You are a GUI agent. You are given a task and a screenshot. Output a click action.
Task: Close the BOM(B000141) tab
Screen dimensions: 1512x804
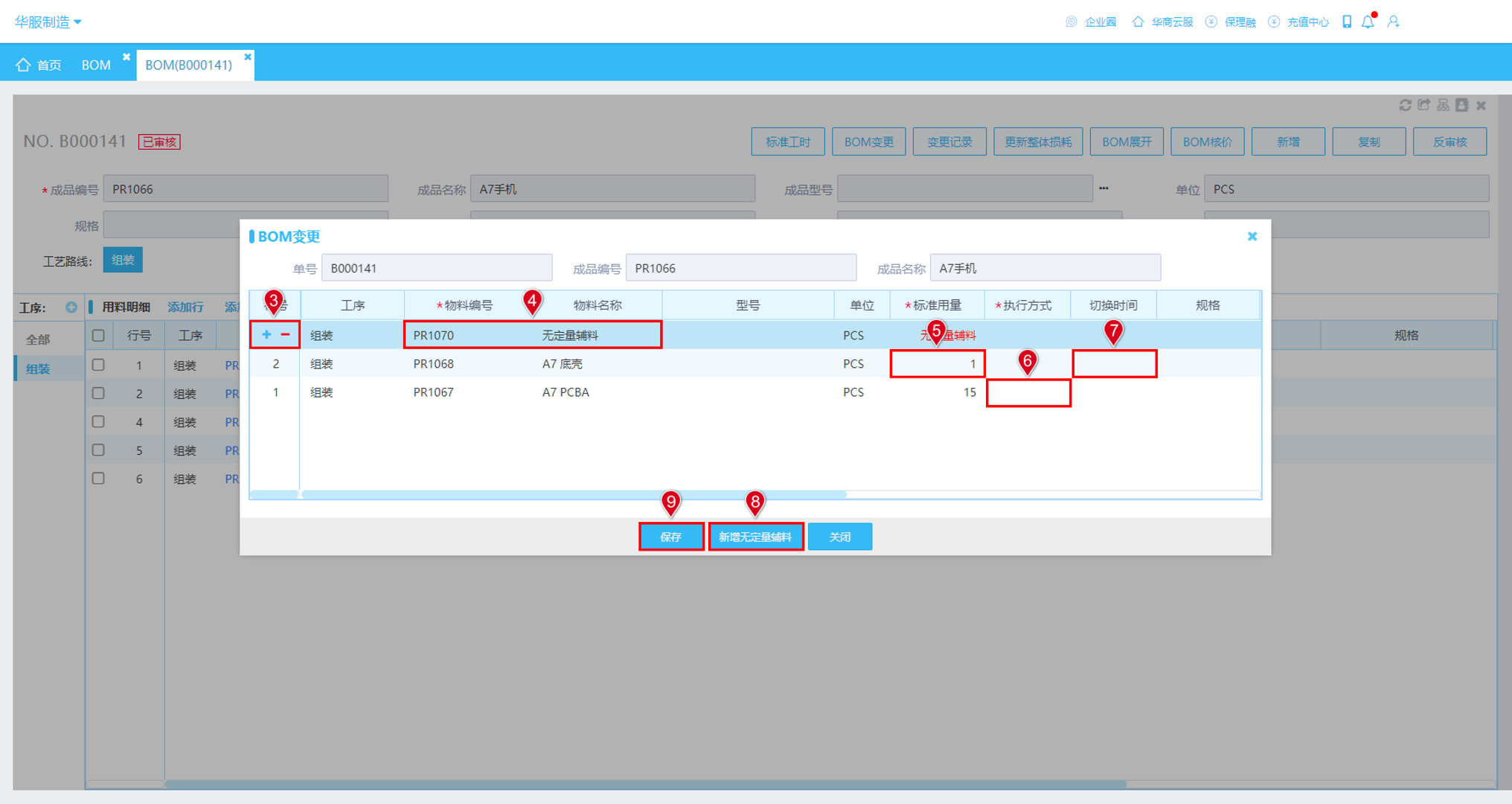pyautogui.click(x=248, y=57)
